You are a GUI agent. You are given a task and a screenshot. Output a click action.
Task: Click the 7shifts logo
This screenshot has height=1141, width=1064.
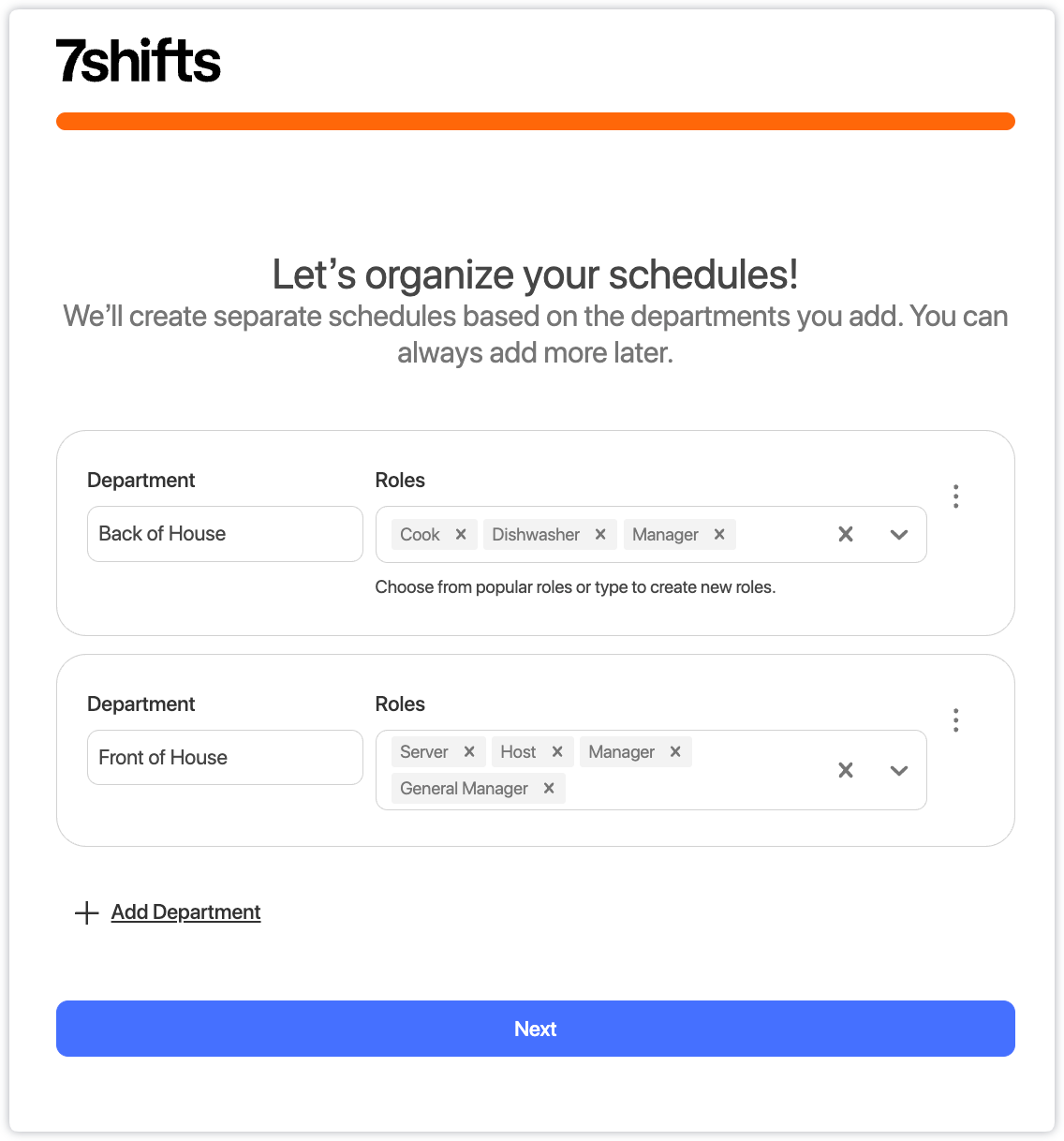click(139, 61)
